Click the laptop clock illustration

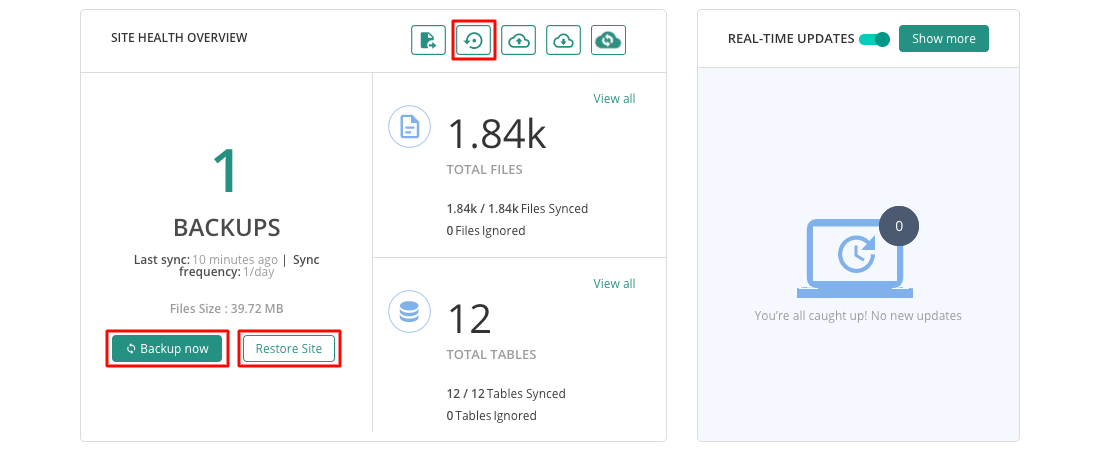854,258
